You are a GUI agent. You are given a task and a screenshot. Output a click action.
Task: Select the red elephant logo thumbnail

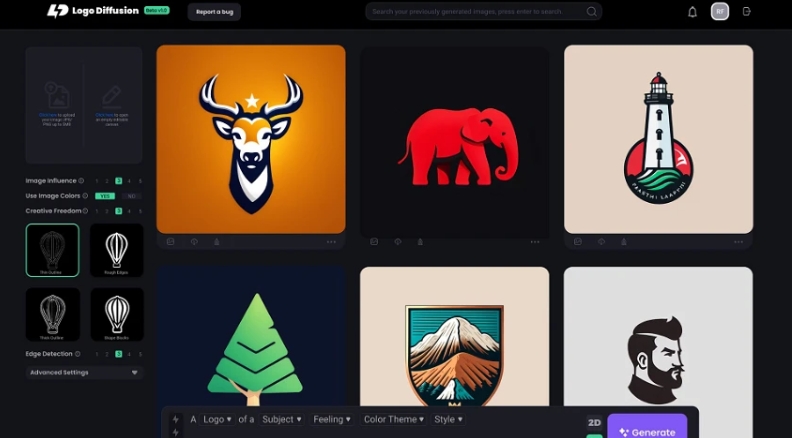coord(454,140)
